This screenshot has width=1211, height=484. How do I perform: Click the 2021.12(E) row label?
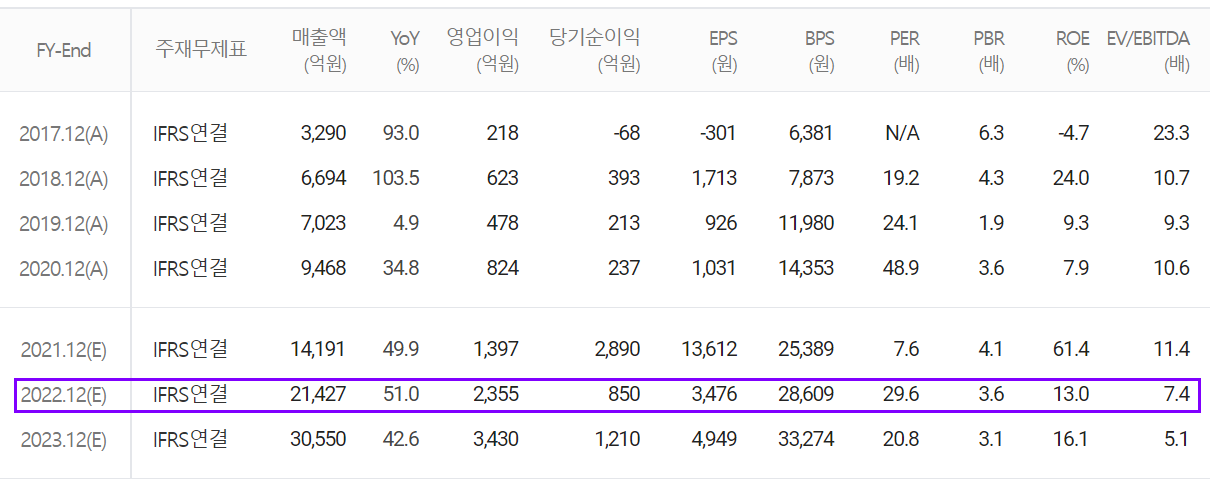click(x=64, y=349)
